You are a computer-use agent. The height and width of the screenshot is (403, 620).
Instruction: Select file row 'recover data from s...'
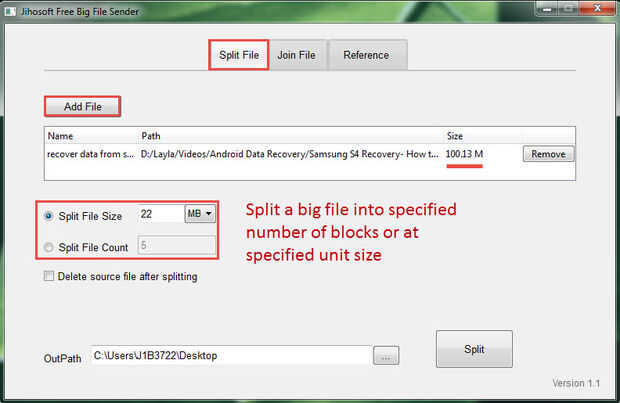tap(310, 154)
